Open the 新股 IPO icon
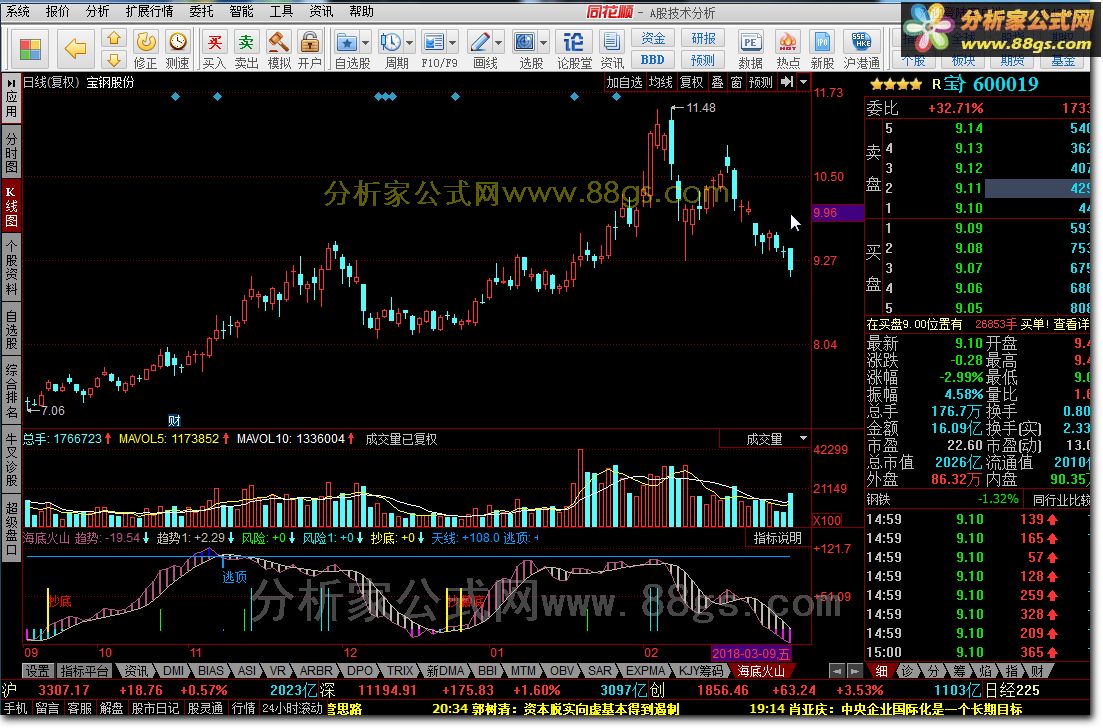The width and height of the screenshot is (1103, 728). (822, 49)
